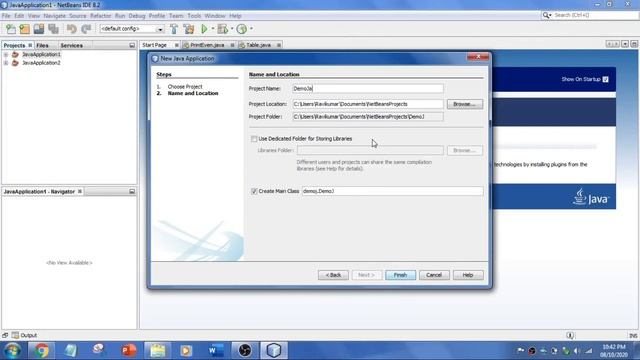Click the Debug Project icon
The width and height of the screenshot is (640, 360).
point(222,29)
